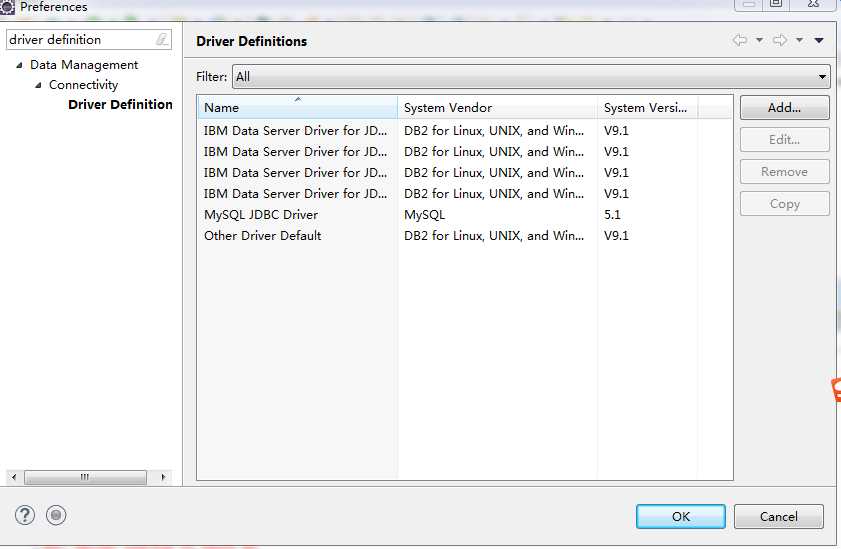The height and width of the screenshot is (549, 841).
Task: Sort by the System Version column header
Action: 647,107
